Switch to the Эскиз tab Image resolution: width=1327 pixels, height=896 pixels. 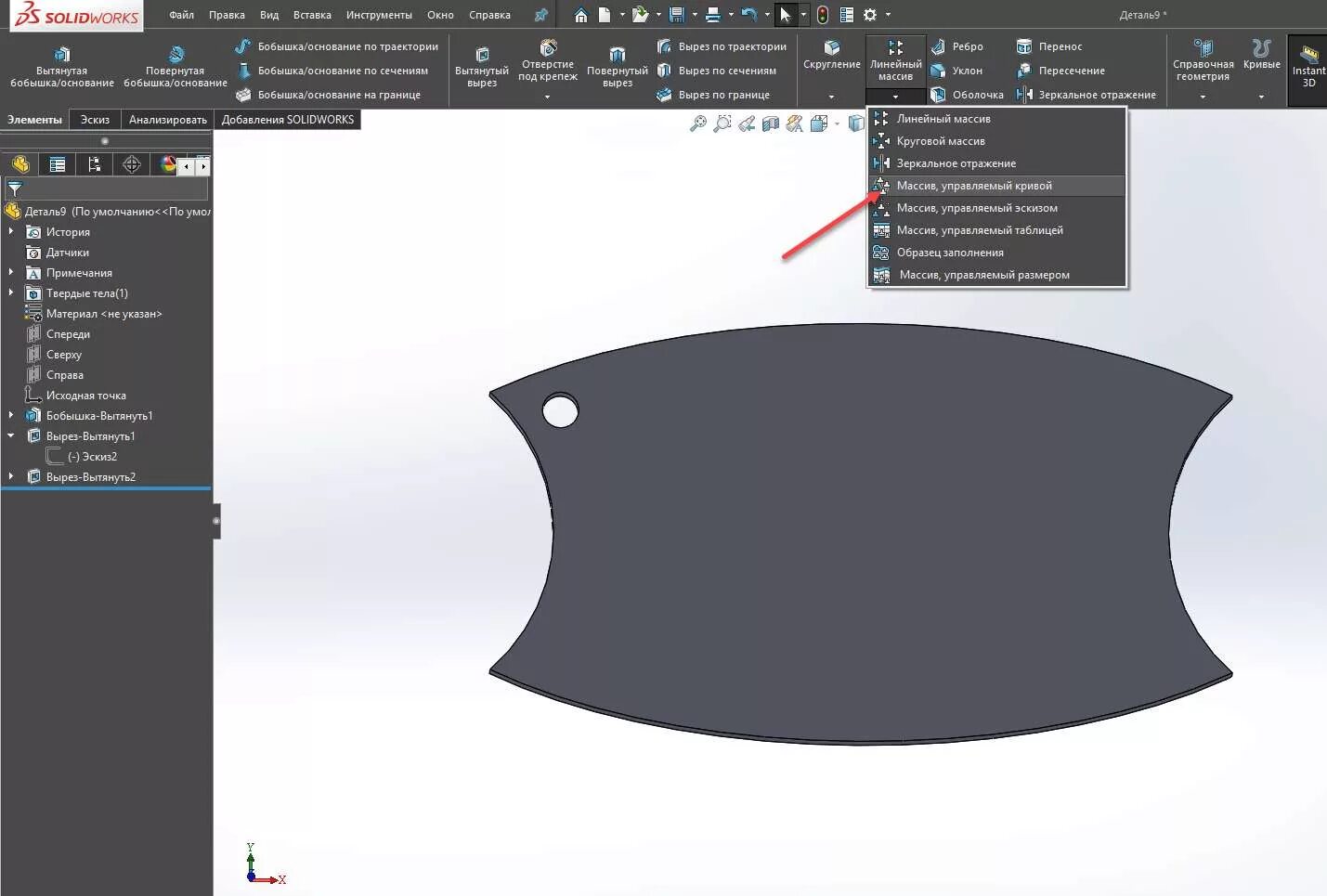coord(95,120)
